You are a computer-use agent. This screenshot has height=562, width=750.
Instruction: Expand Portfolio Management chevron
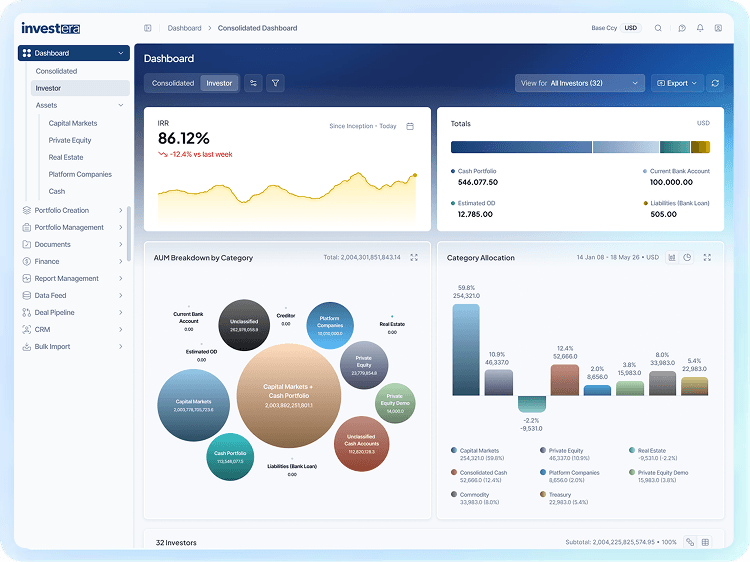pyautogui.click(x=121, y=228)
